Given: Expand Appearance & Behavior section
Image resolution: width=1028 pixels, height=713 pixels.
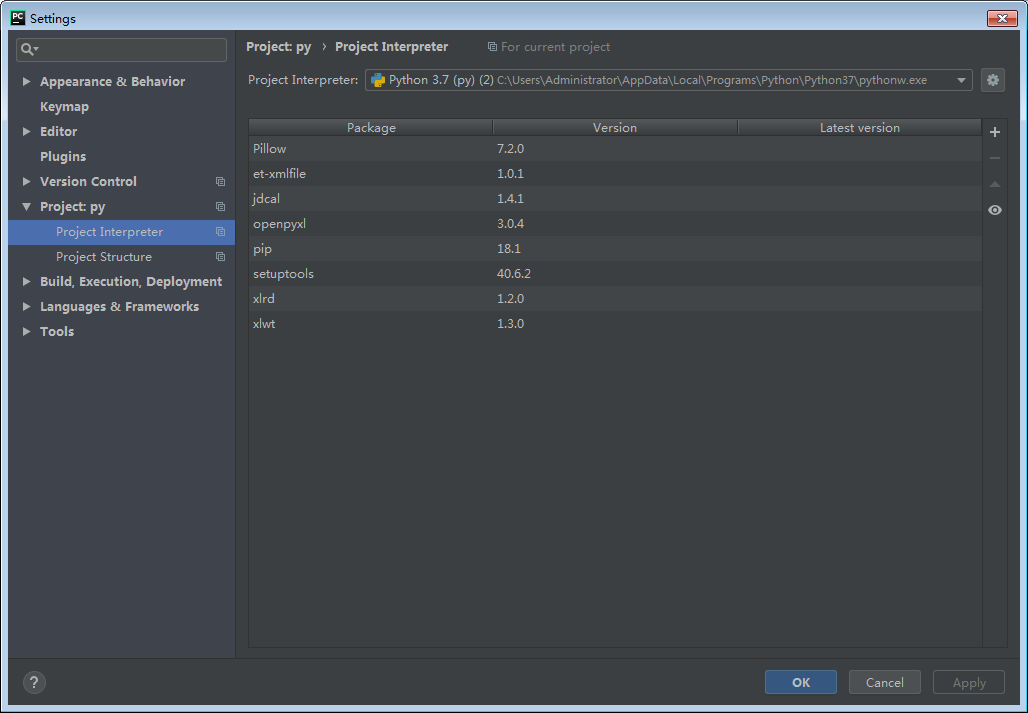Looking at the screenshot, I should pyautogui.click(x=26, y=81).
